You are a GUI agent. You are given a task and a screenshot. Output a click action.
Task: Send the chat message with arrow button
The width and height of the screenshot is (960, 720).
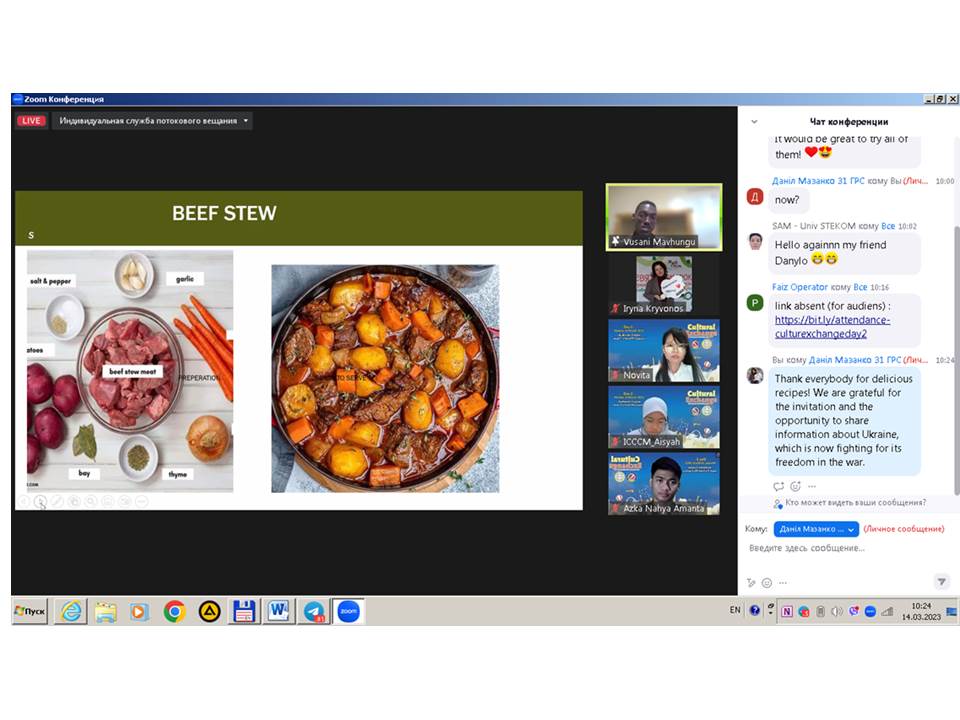pyautogui.click(x=942, y=581)
